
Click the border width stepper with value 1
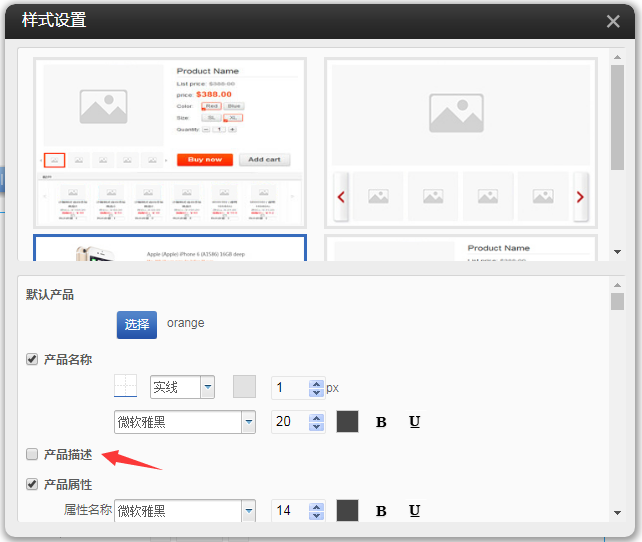[317, 387]
